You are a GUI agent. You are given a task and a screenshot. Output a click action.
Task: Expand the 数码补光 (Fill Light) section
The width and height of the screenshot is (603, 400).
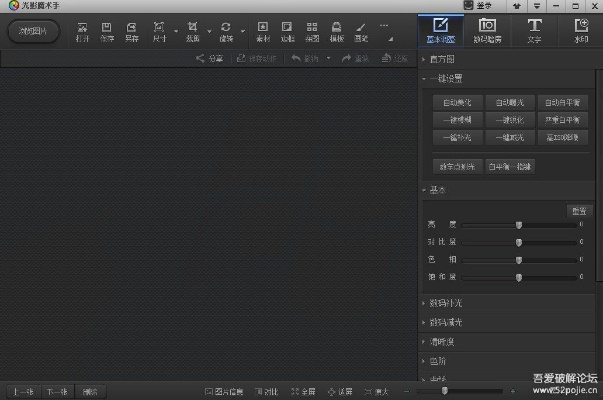coord(445,303)
